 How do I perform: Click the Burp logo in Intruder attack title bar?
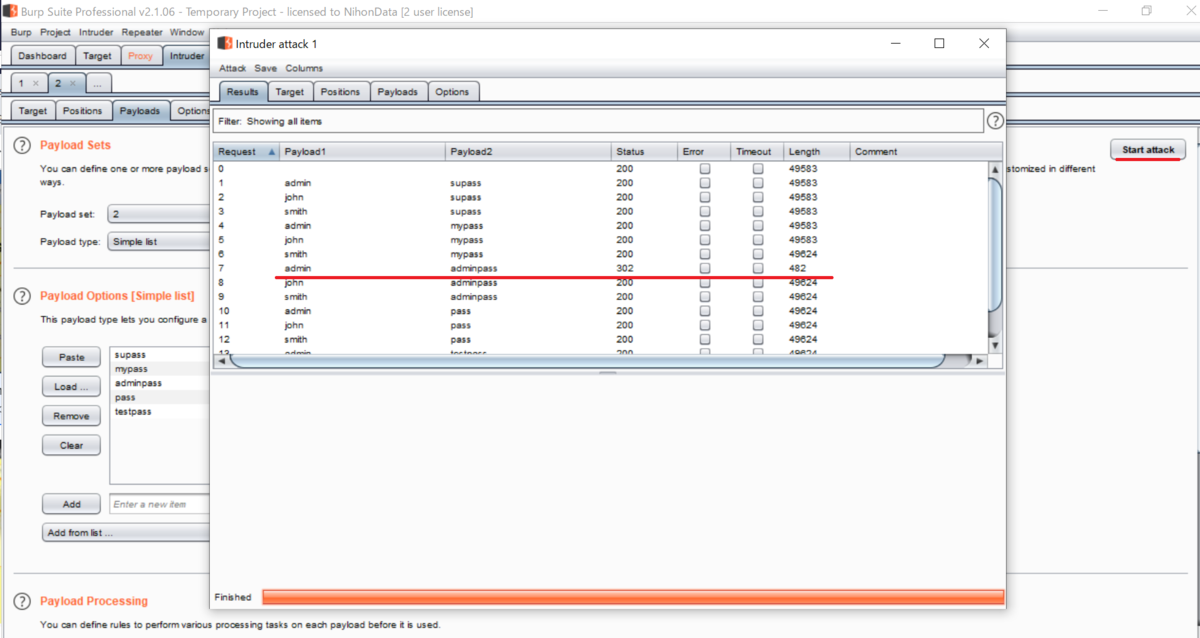pos(224,44)
